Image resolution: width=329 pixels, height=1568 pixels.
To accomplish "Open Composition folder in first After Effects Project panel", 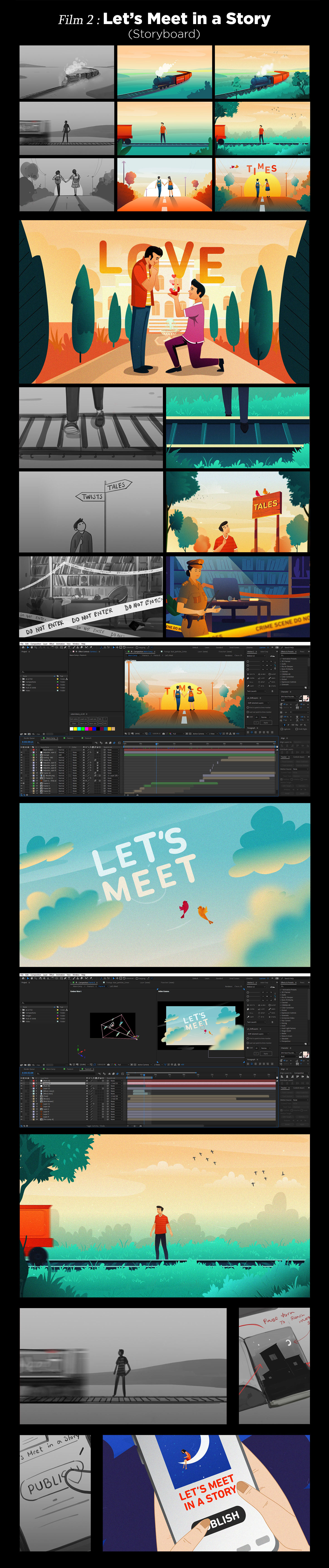I will (x=32, y=682).
